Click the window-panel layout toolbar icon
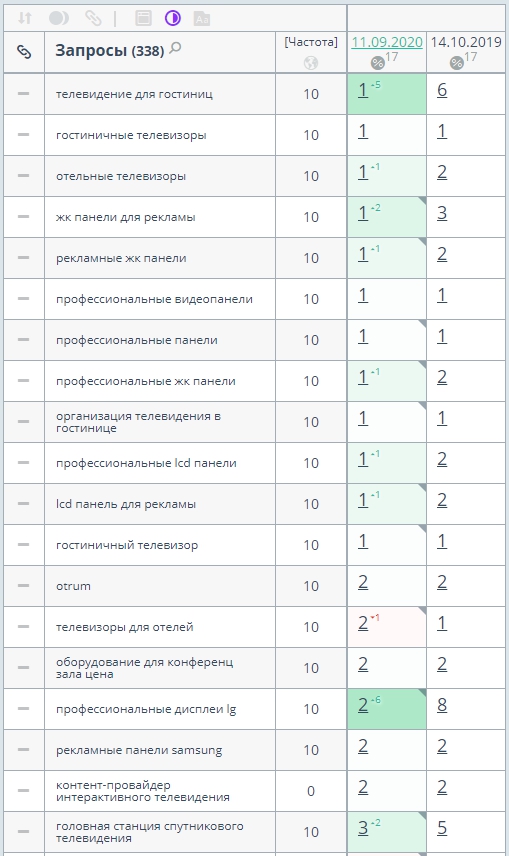This screenshot has height=856, width=509. [143, 18]
